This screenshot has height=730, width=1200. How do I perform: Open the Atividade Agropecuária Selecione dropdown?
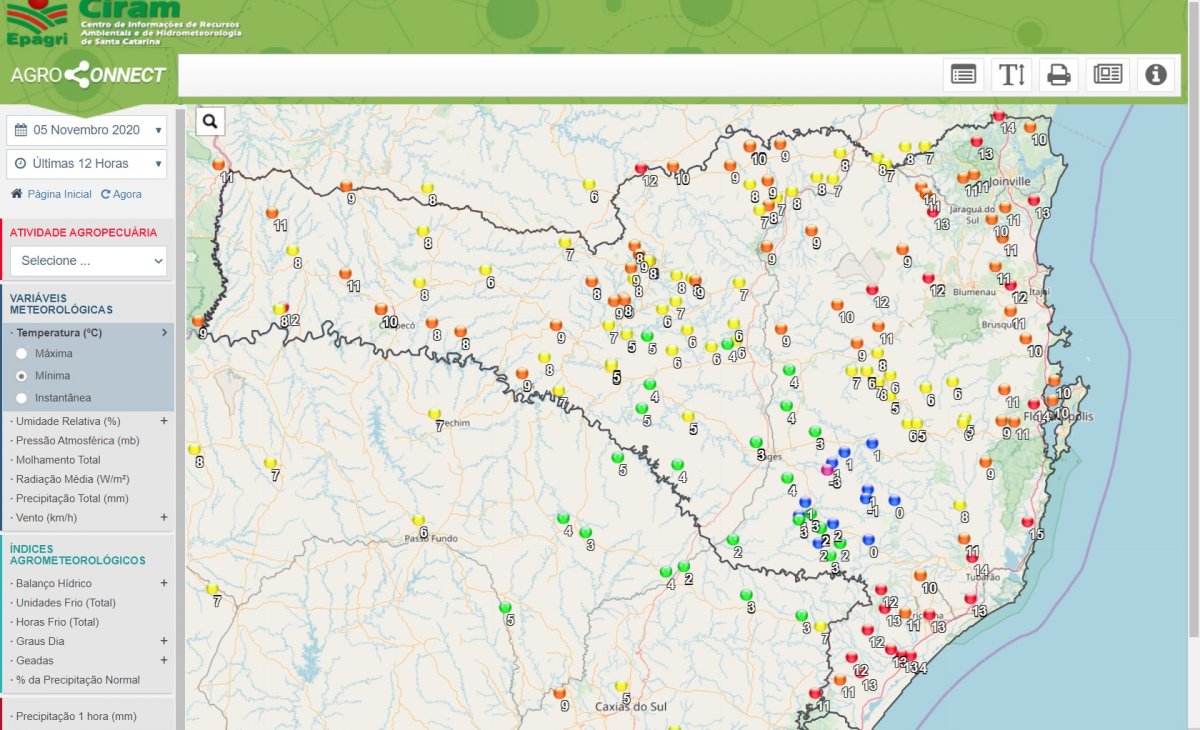click(x=88, y=261)
